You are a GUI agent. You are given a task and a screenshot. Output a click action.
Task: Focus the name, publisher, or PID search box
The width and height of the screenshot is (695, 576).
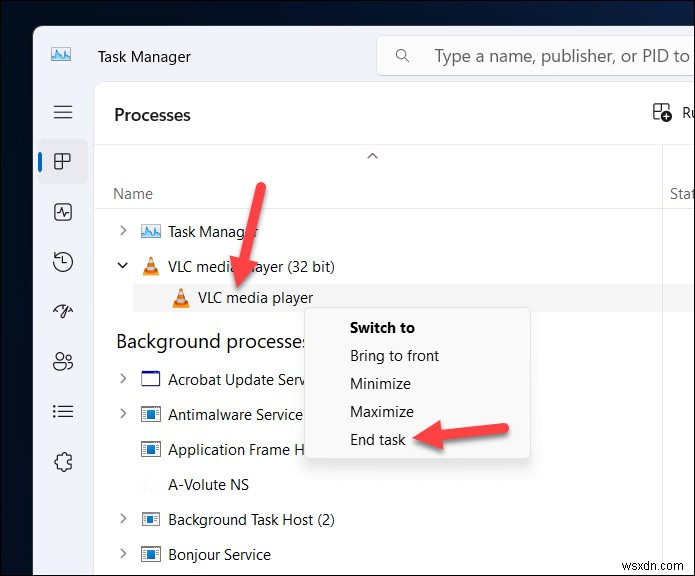535,56
